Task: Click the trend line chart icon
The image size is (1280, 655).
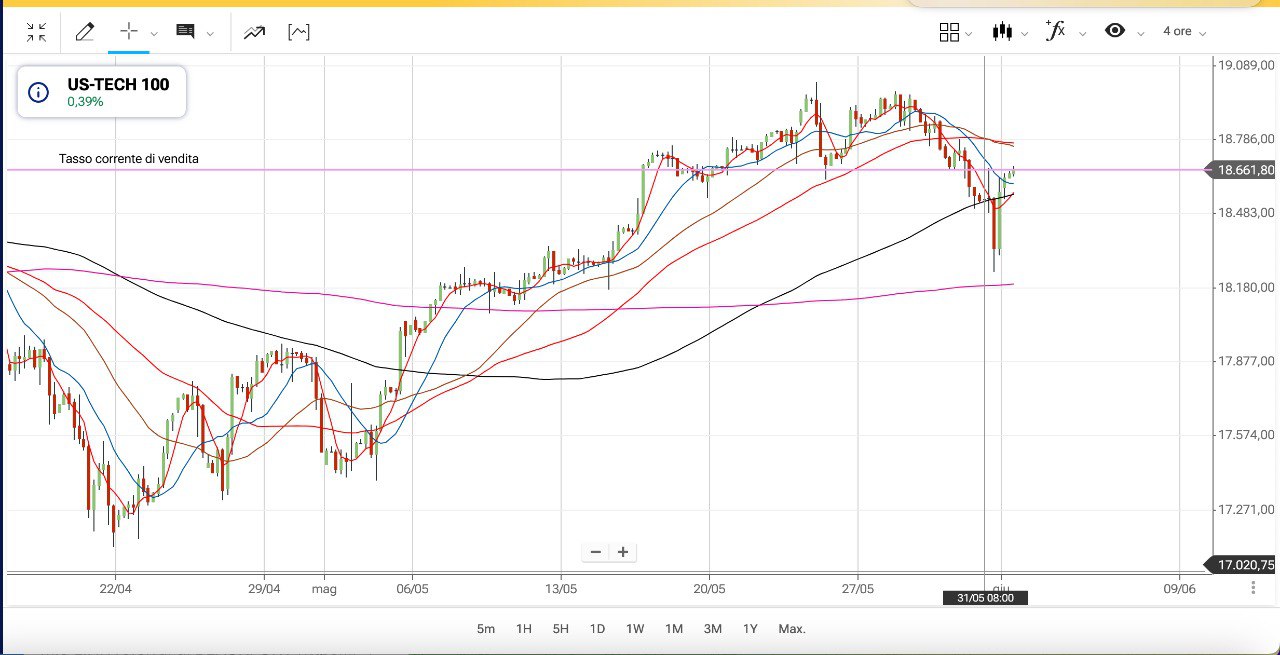Action: pyautogui.click(x=254, y=32)
